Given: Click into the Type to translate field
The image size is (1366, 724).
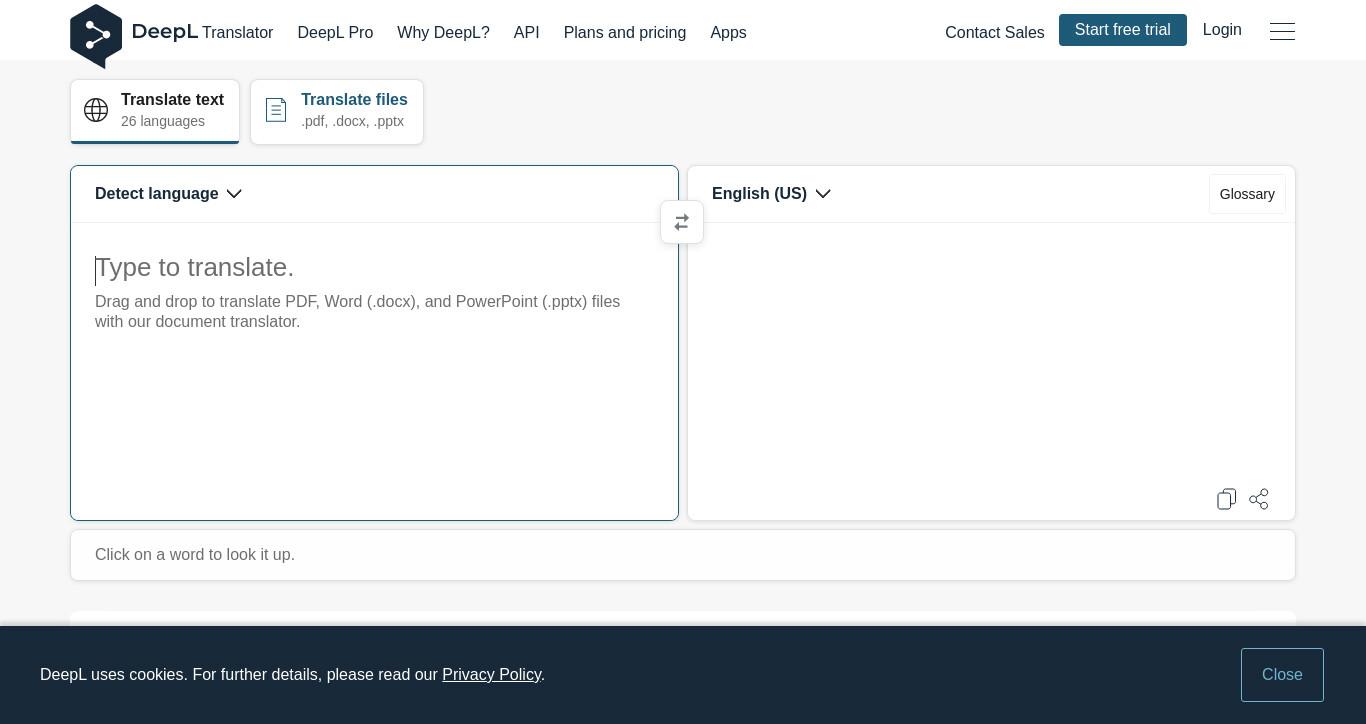Looking at the screenshot, I should pos(374,370).
